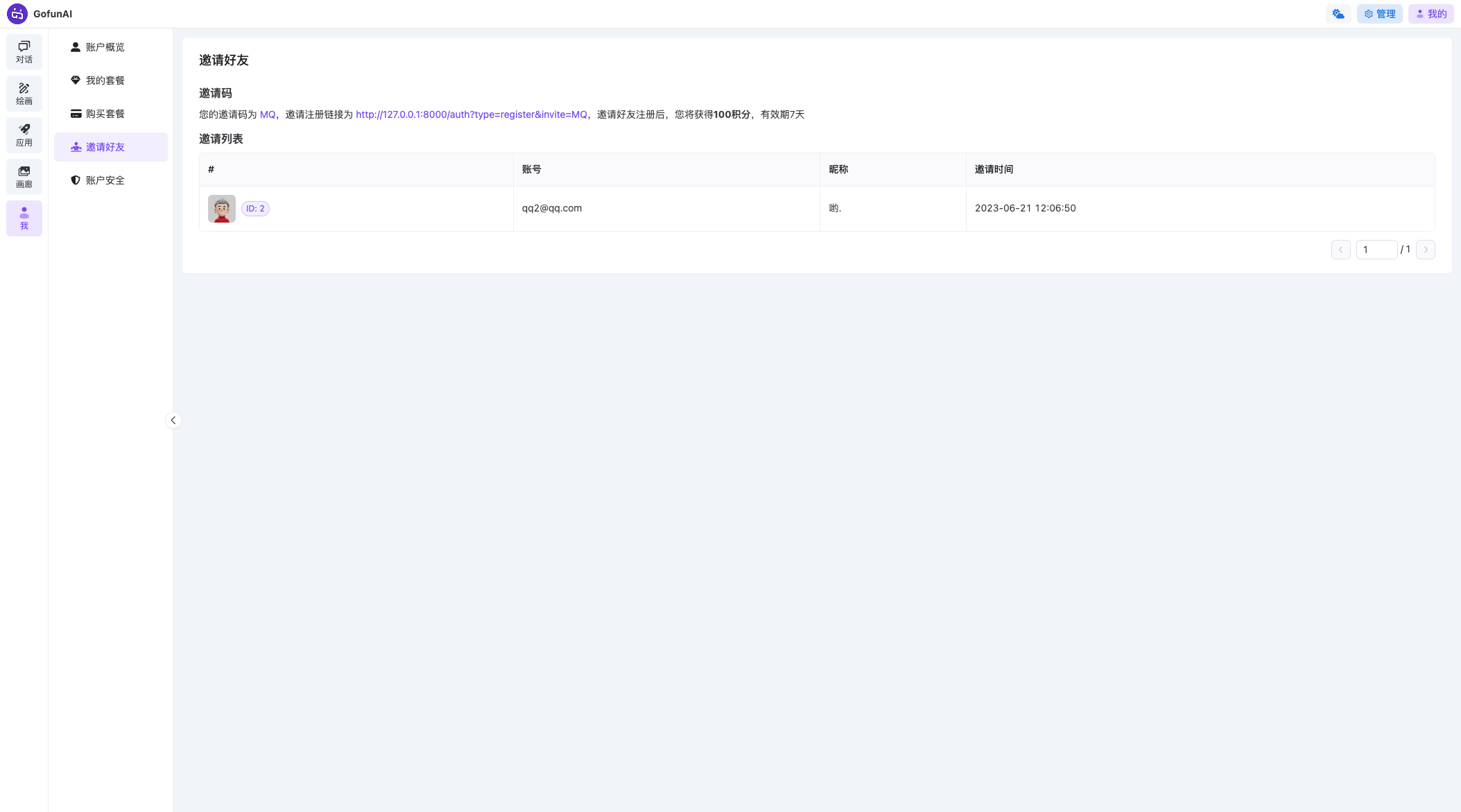This screenshot has width=1461, height=812.
Task: Click the invited user's avatar thumbnail
Action: click(x=221, y=209)
